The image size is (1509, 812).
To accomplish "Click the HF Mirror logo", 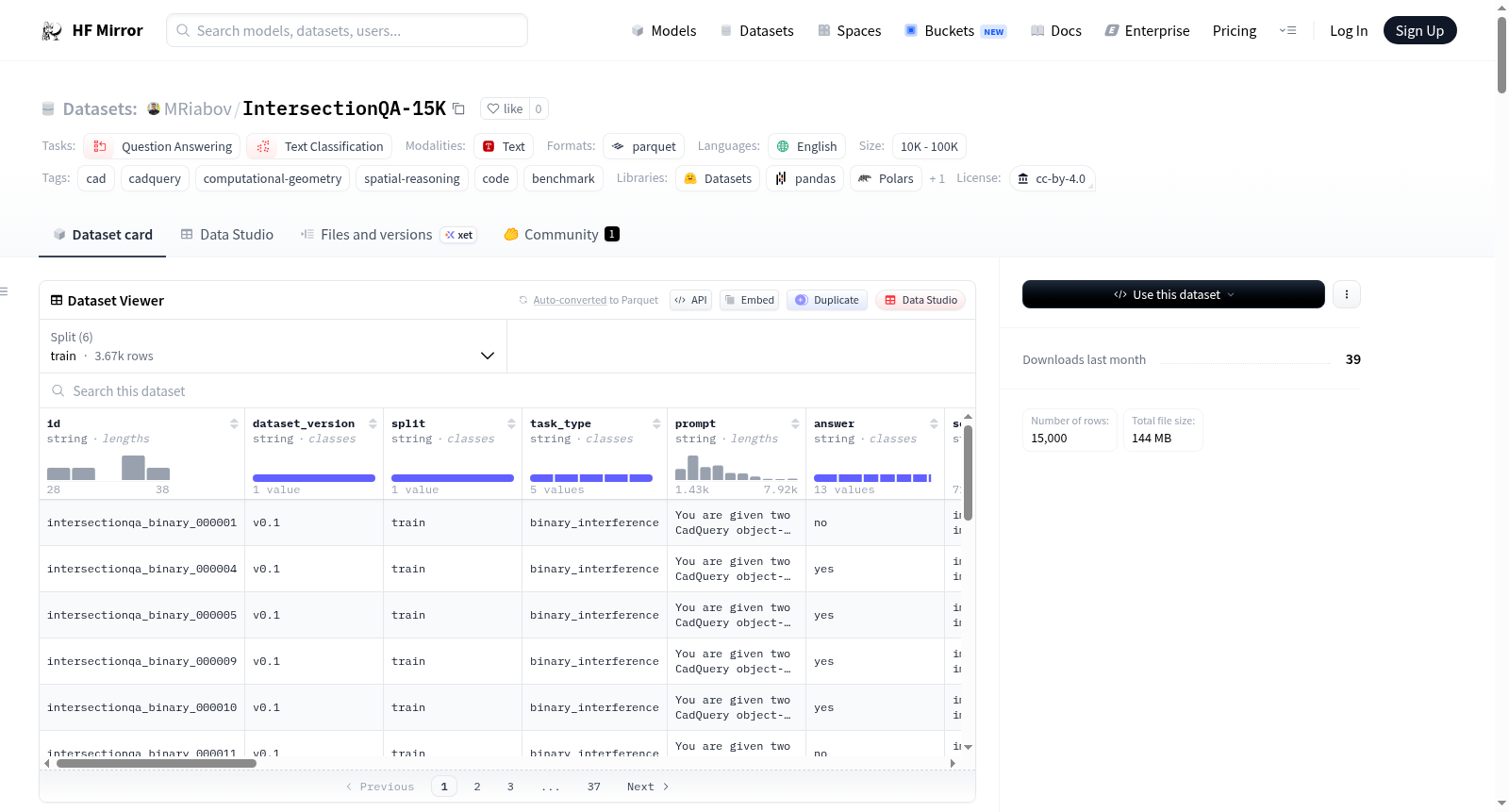I will pyautogui.click(x=92, y=30).
